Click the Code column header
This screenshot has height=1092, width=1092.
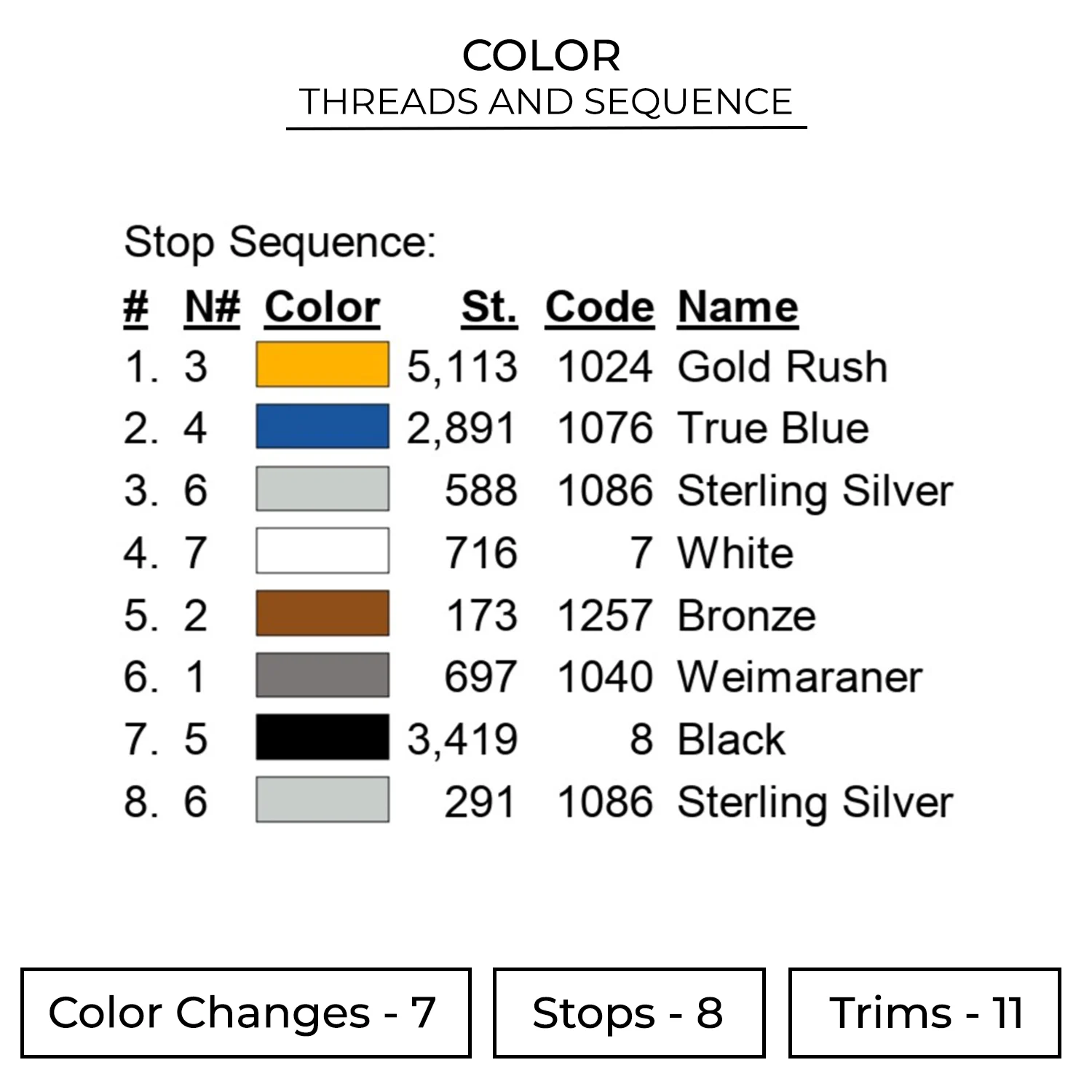[x=599, y=307]
